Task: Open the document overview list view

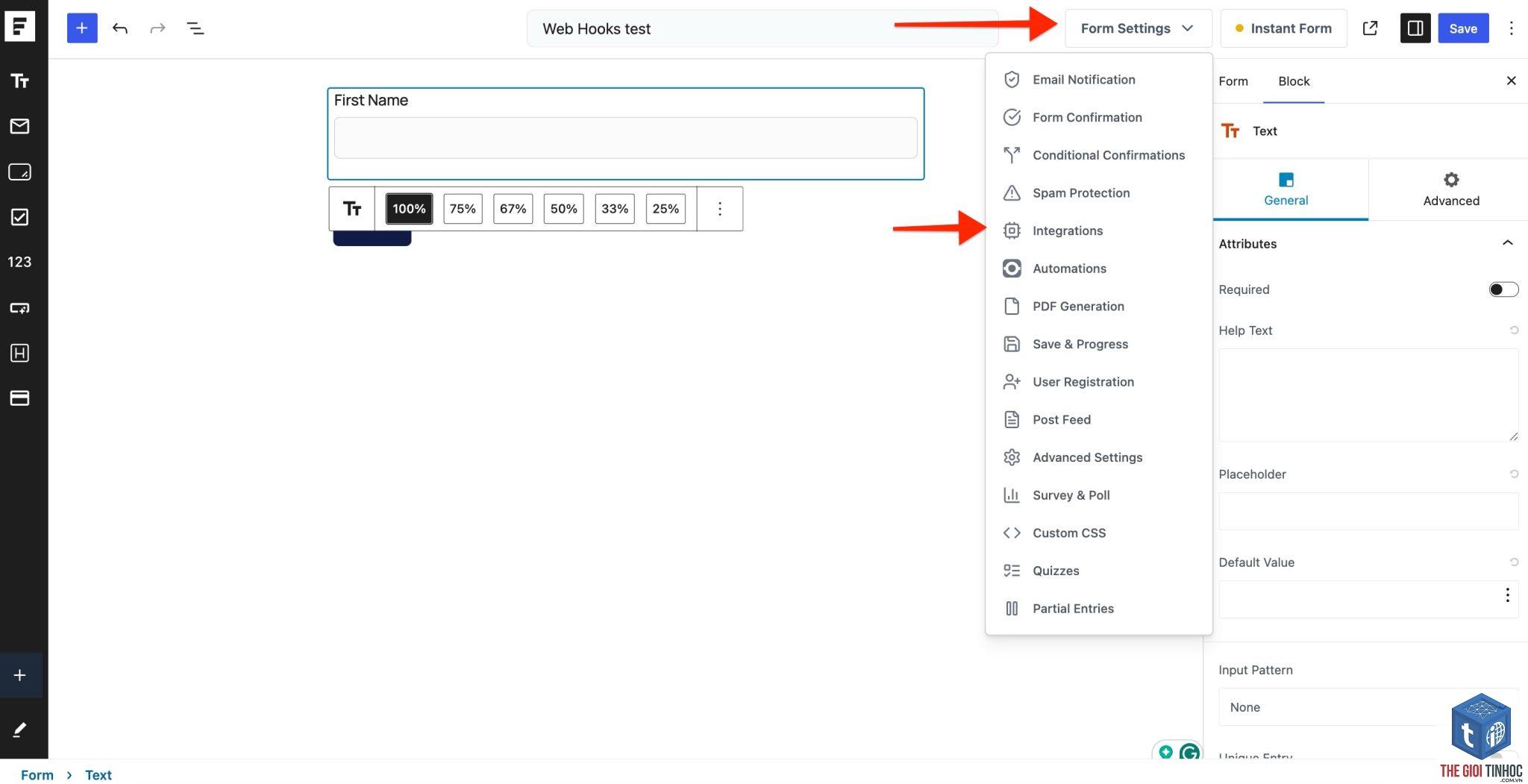Action: pyautogui.click(x=195, y=28)
